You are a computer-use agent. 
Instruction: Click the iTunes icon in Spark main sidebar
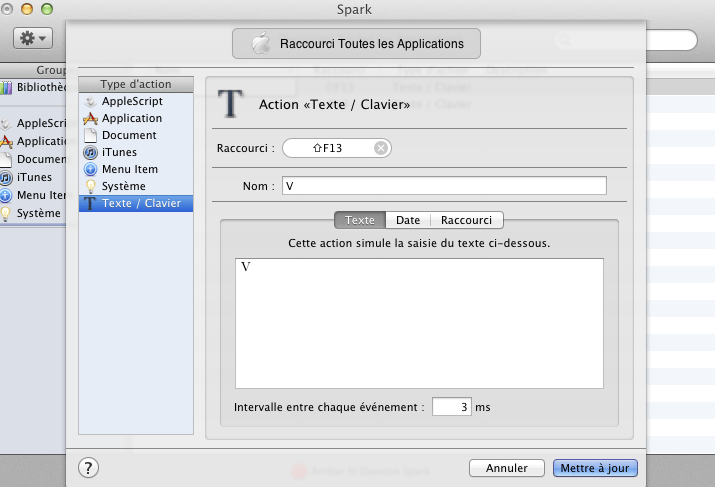coord(5,177)
